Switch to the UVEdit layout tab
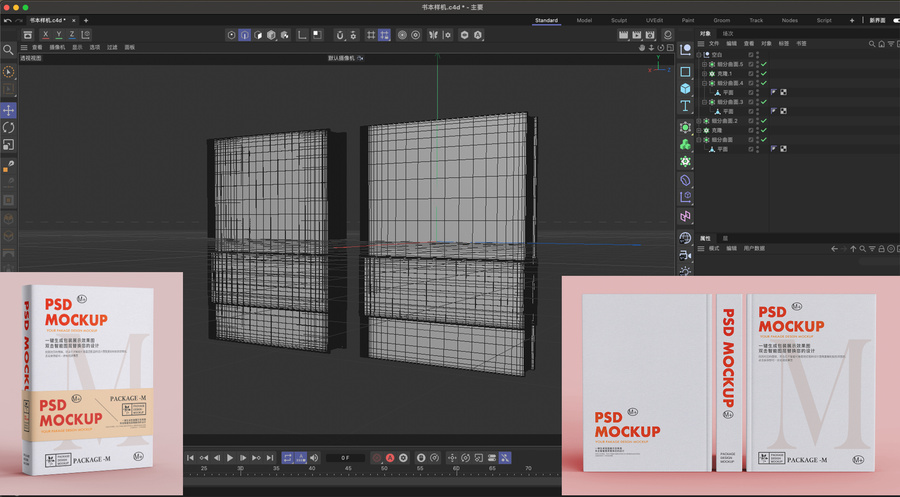 coord(654,21)
